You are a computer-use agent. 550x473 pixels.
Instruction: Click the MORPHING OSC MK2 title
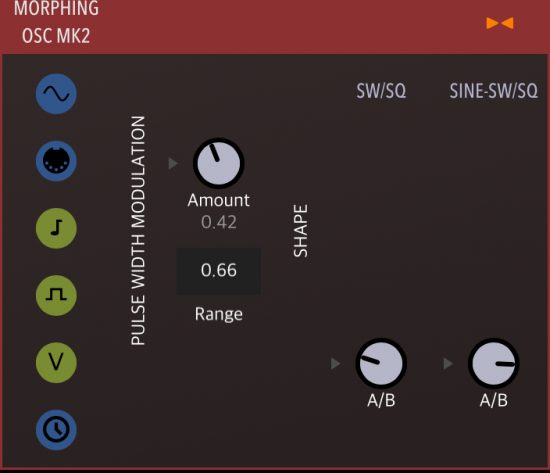(x=56, y=22)
